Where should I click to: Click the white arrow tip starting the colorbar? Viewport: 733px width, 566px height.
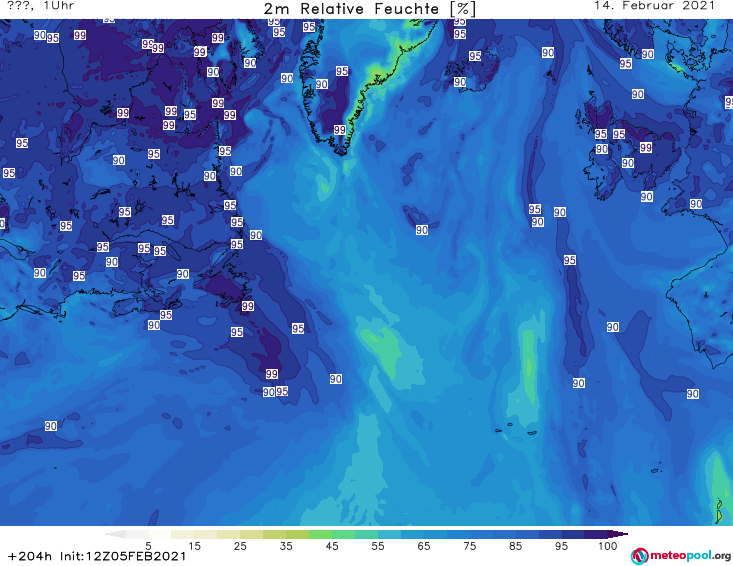tap(115, 534)
